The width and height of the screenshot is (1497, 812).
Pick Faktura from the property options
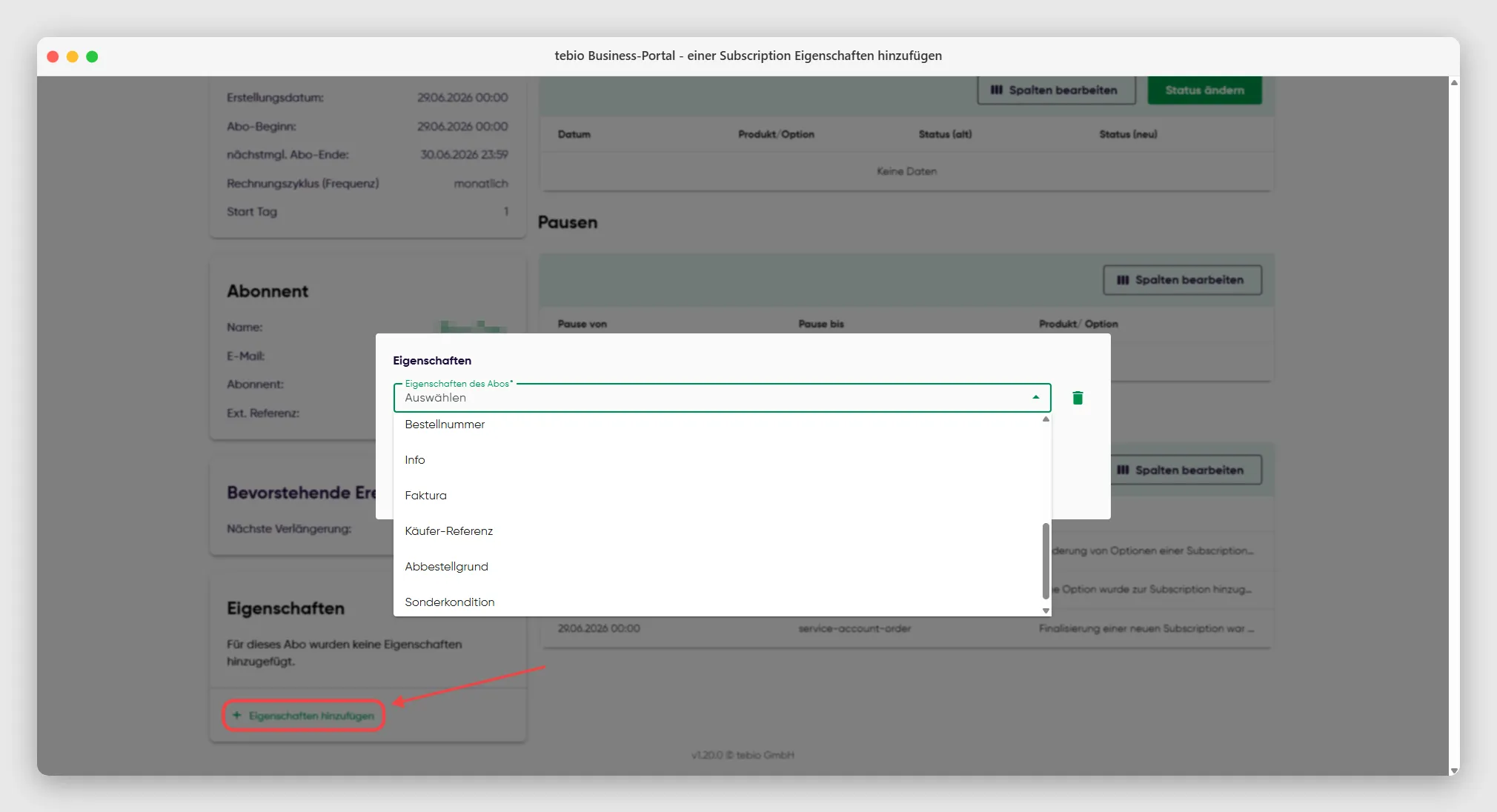coord(722,496)
